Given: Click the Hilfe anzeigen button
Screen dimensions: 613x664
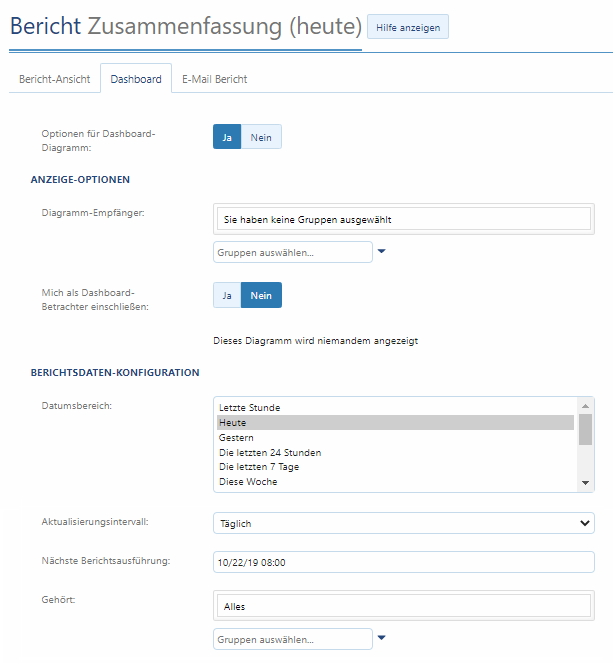Looking at the screenshot, I should click(x=408, y=27).
